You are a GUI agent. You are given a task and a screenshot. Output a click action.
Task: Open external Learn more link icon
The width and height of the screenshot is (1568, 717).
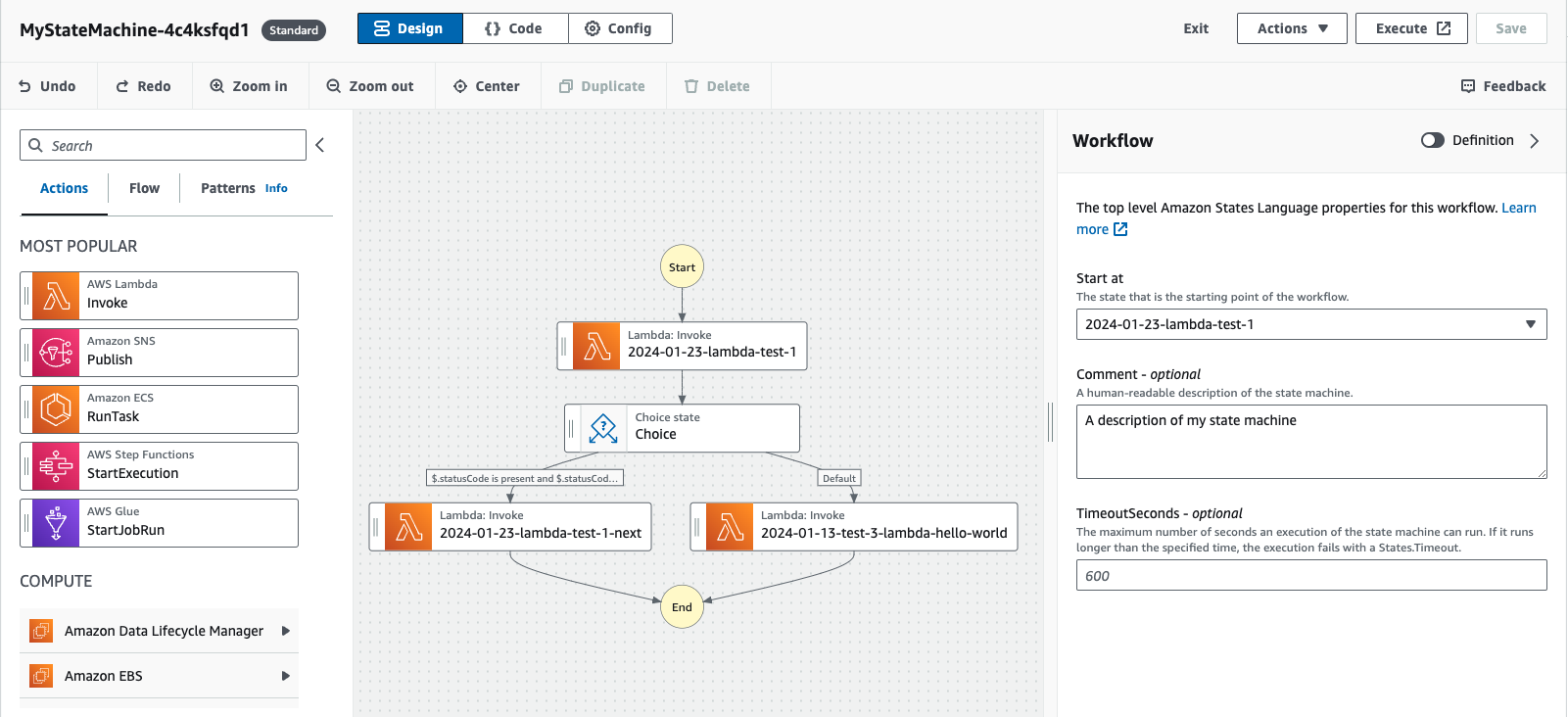[x=1120, y=229]
